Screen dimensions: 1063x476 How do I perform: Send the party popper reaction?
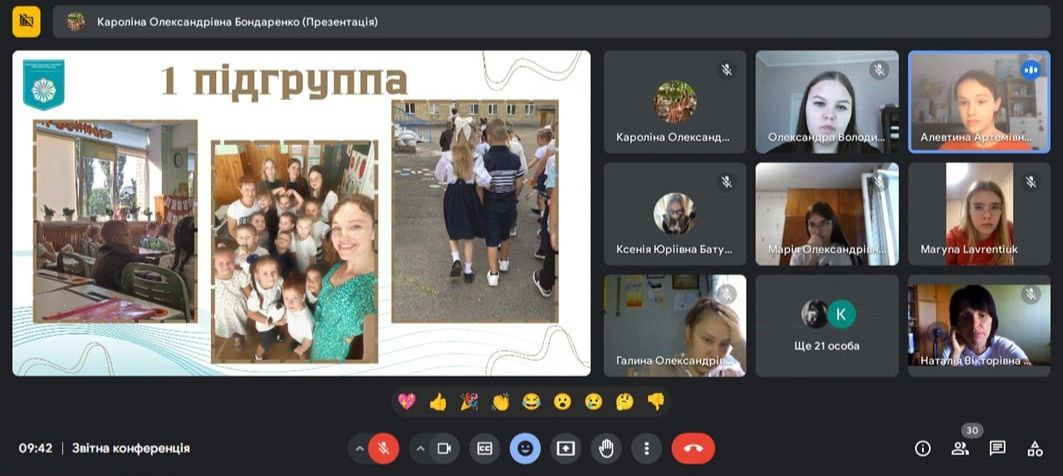point(469,402)
